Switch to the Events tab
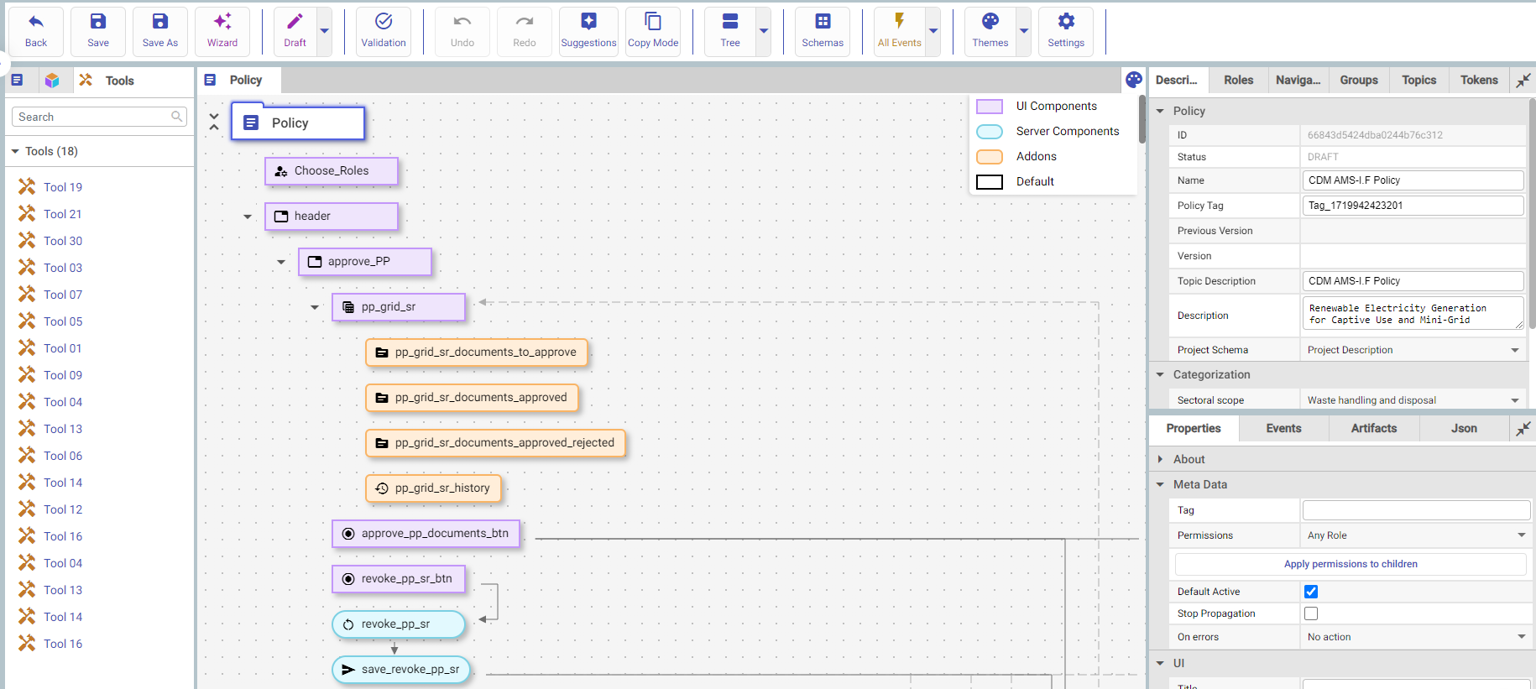 pyautogui.click(x=1283, y=428)
